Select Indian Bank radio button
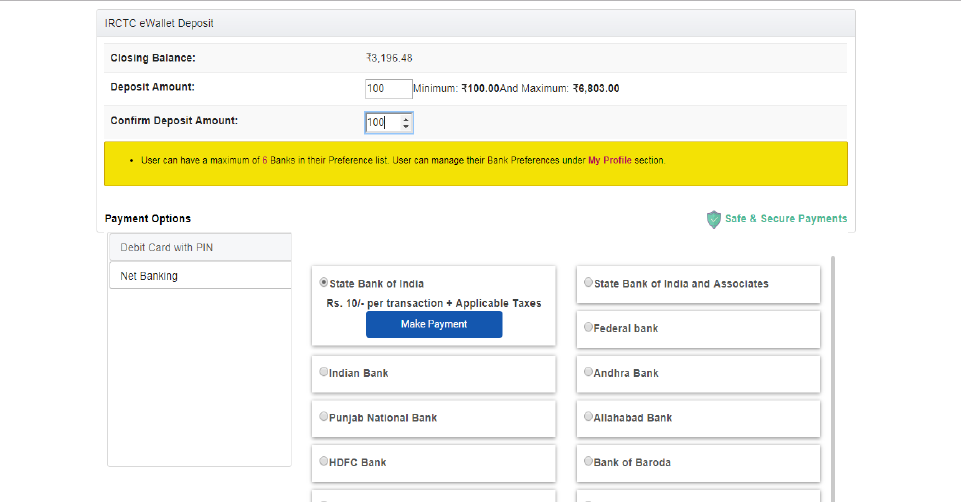Viewport: 961px width, 502px height. 324,371
